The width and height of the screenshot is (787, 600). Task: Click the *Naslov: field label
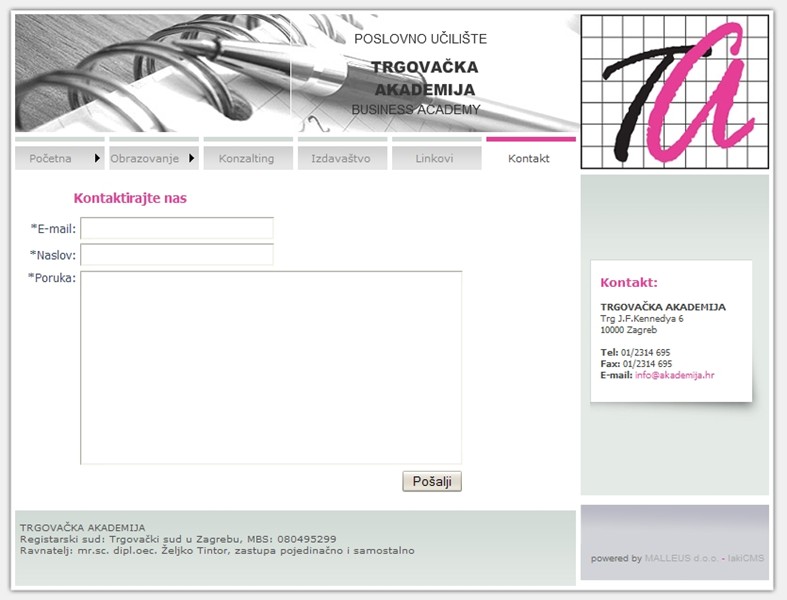tap(53, 255)
